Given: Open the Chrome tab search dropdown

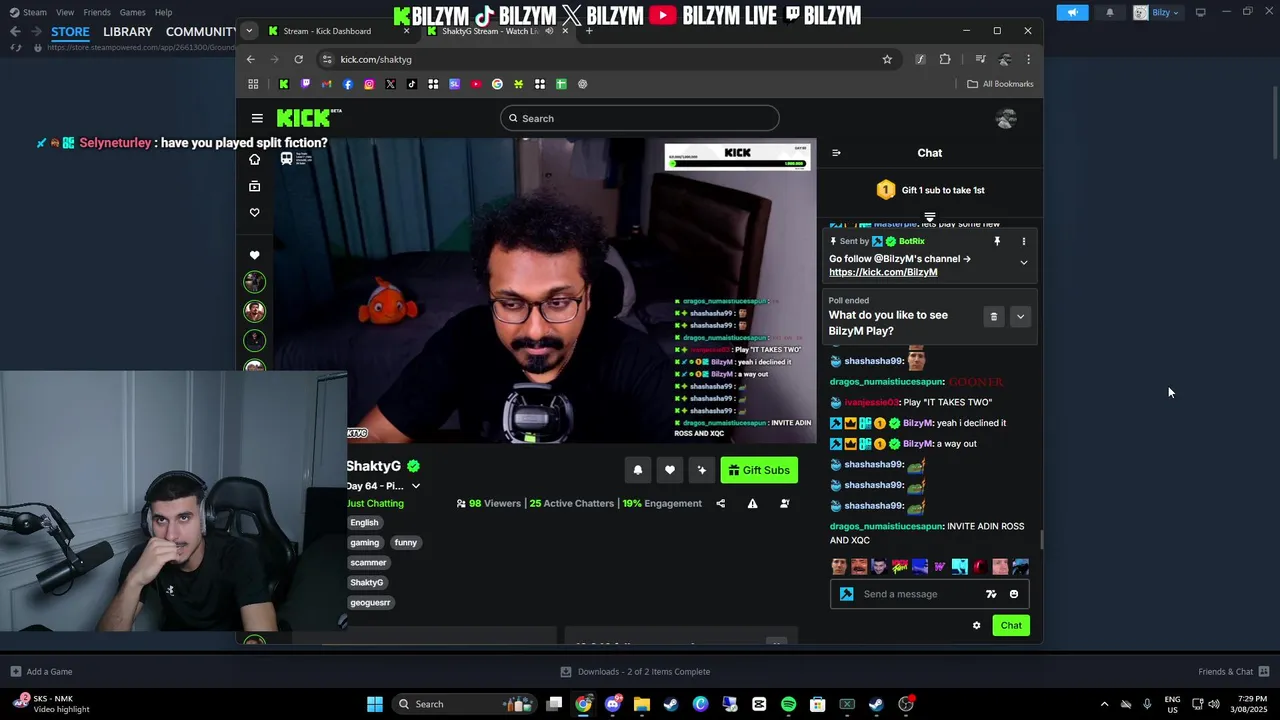Looking at the screenshot, I should pyautogui.click(x=249, y=31).
